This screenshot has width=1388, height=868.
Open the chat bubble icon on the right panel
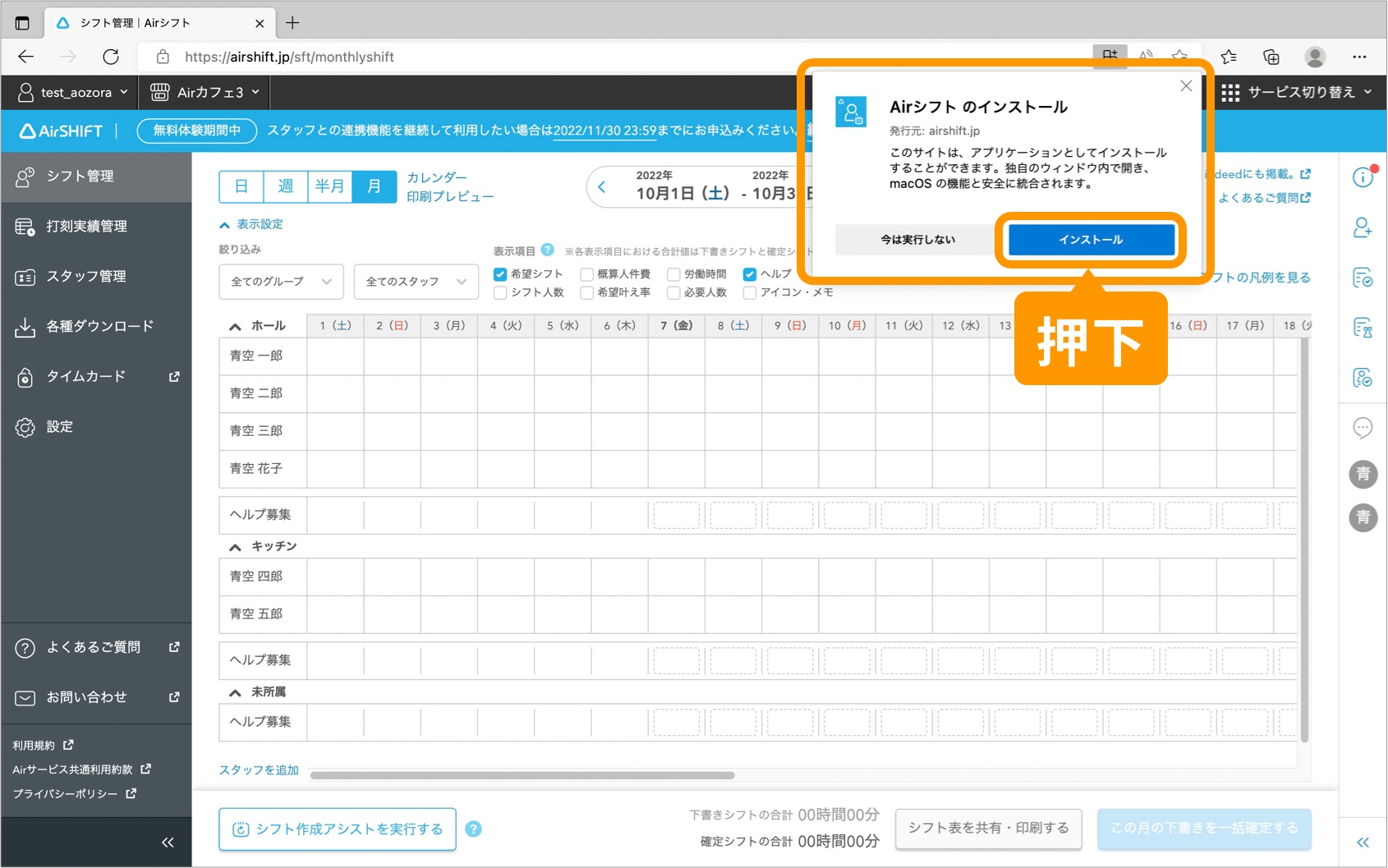click(x=1363, y=428)
